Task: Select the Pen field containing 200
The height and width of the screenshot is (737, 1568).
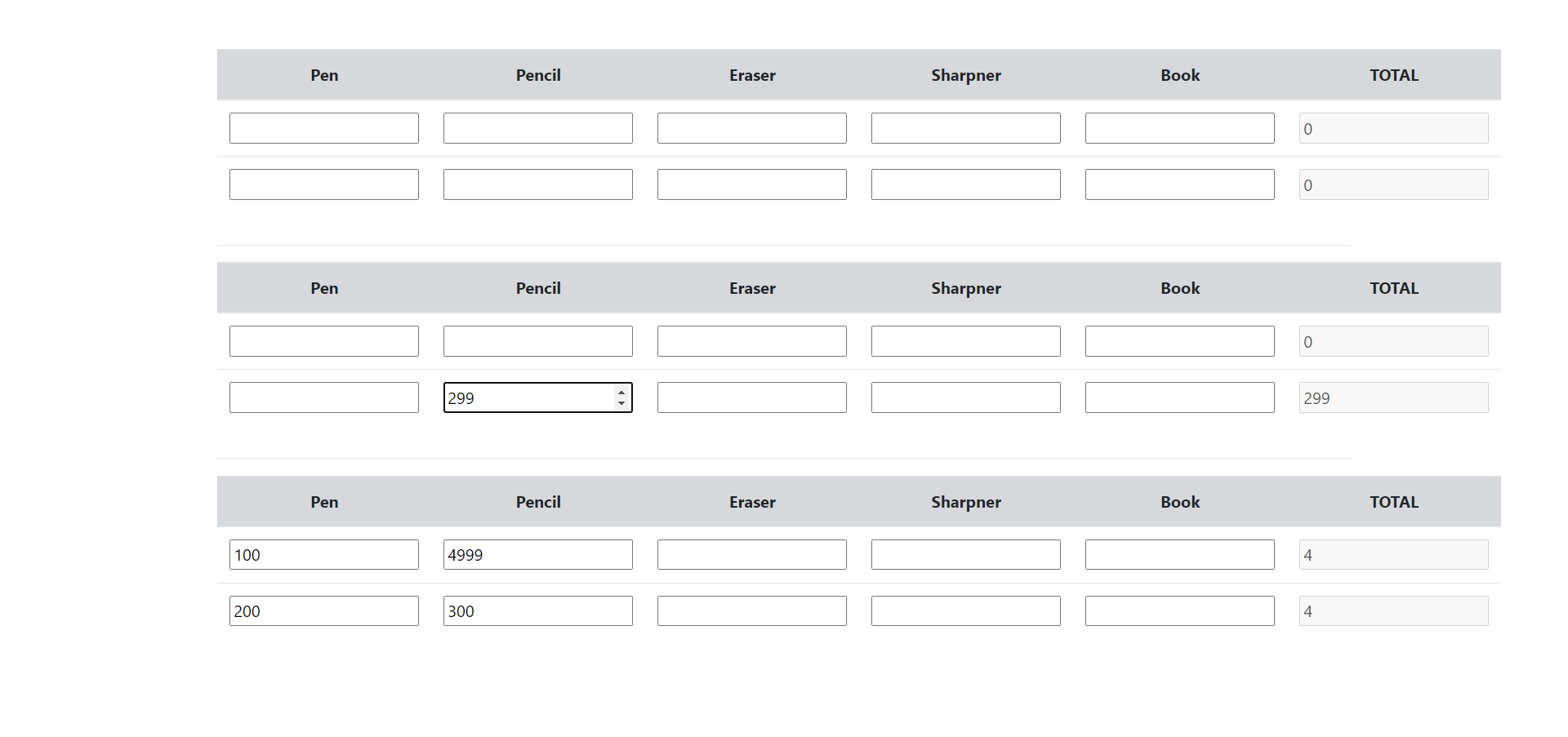Action: [323, 610]
